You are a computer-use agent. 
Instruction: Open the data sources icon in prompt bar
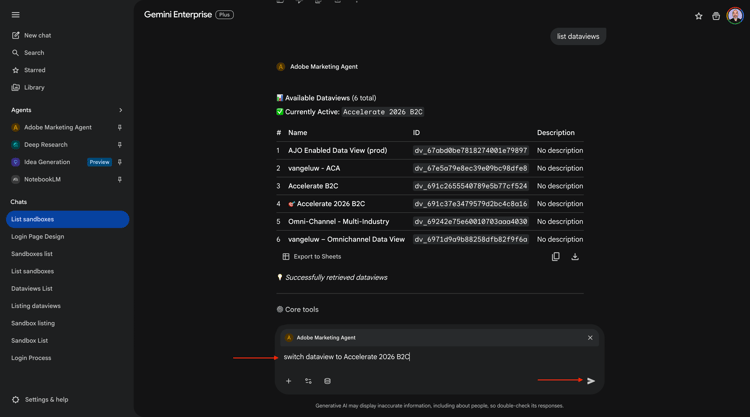point(327,381)
